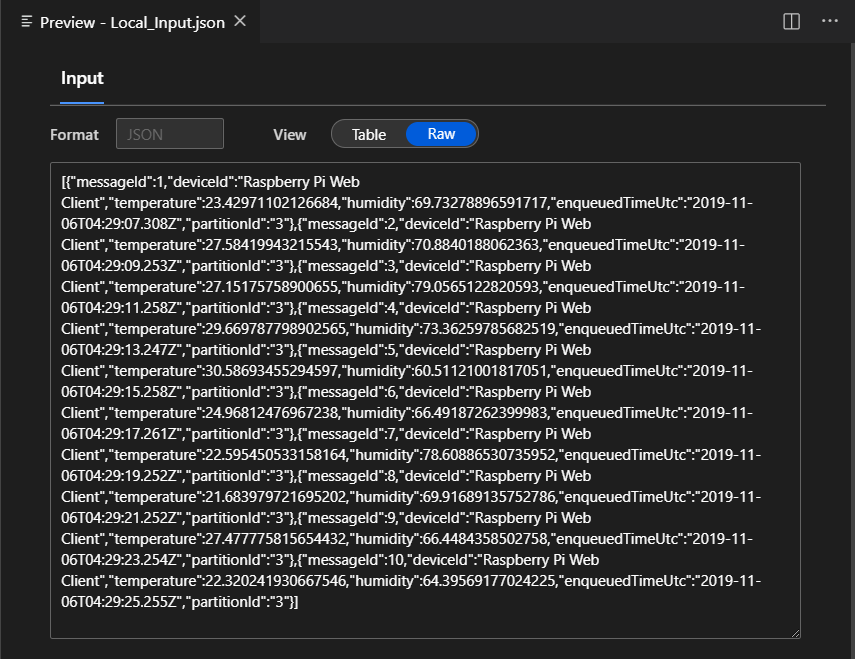Select the Preview - Local_Input.json editor tab
The height and width of the screenshot is (659, 855).
pyautogui.click(x=130, y=22)
